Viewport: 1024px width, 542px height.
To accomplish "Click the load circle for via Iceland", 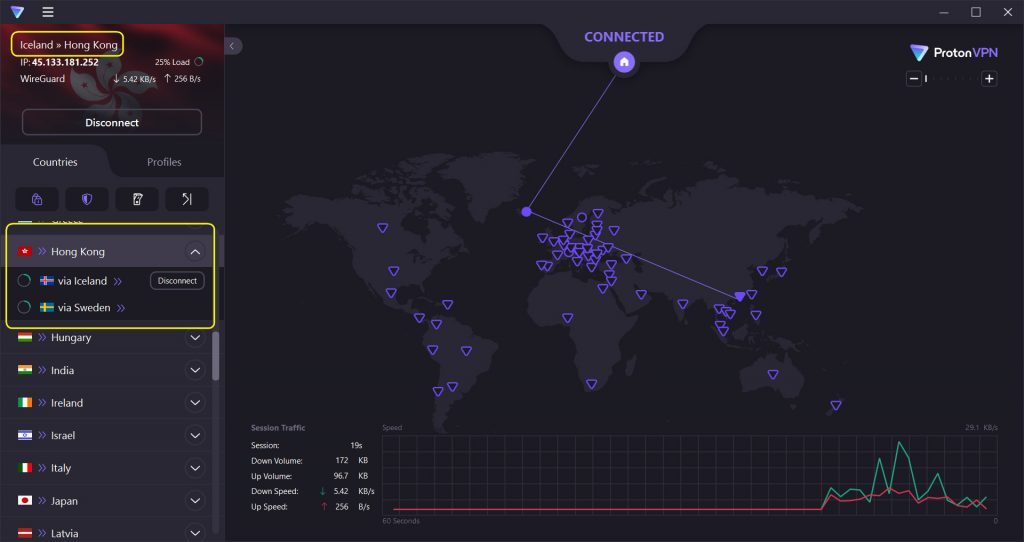I will 24,281.
